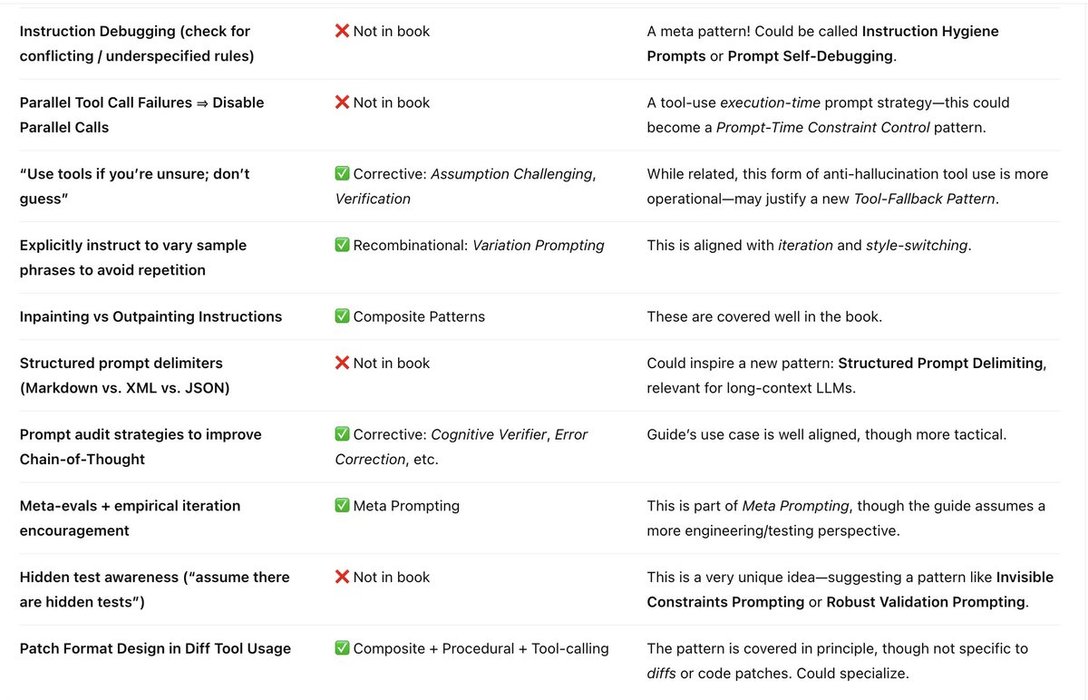Click red X icon in Parallel Tool Call row
1088x700 pixels.
click(x=342, y=102)
